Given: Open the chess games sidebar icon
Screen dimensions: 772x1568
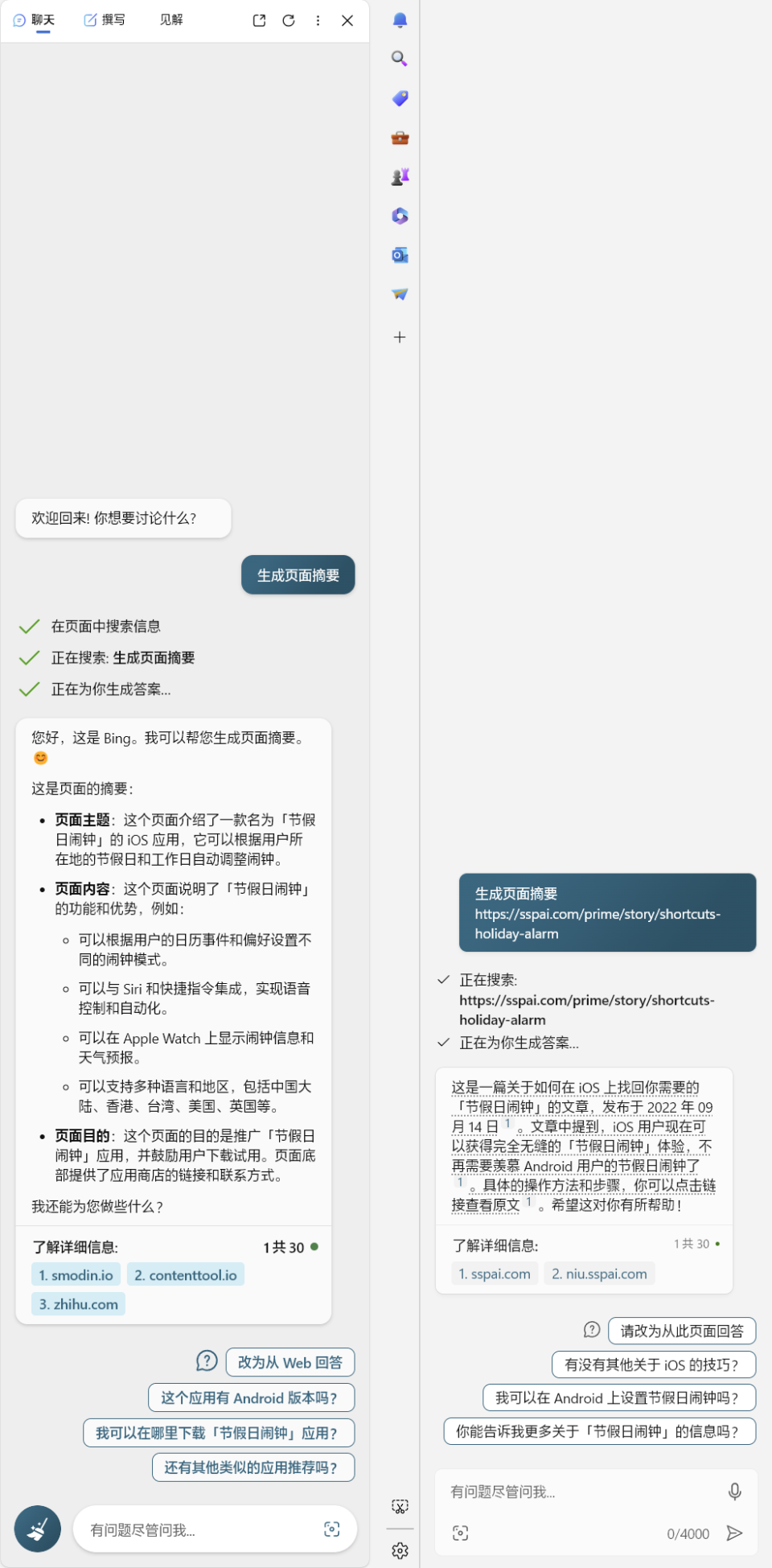Looking at the screenshot, I should coord(400,176).
